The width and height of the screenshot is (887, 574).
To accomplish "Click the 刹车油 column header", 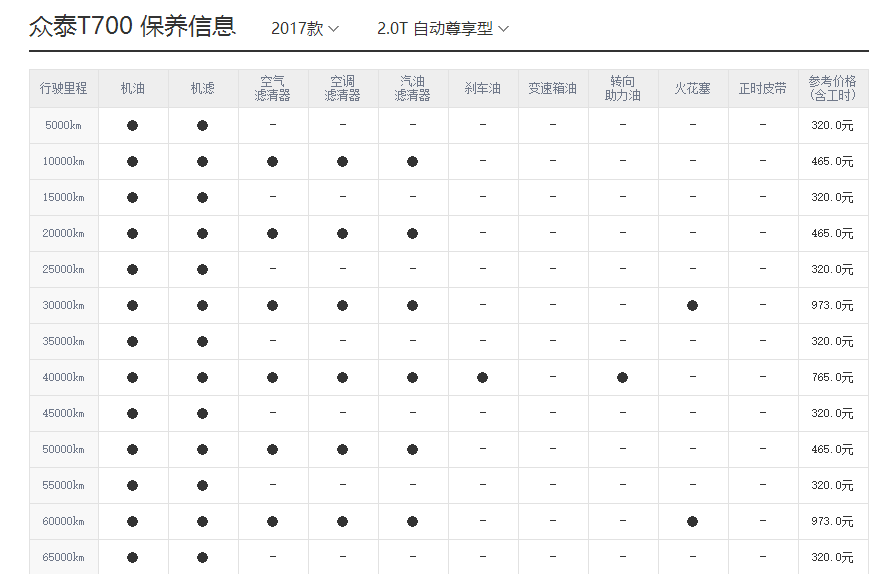I will pyautogui.click(x=483, y=88).
